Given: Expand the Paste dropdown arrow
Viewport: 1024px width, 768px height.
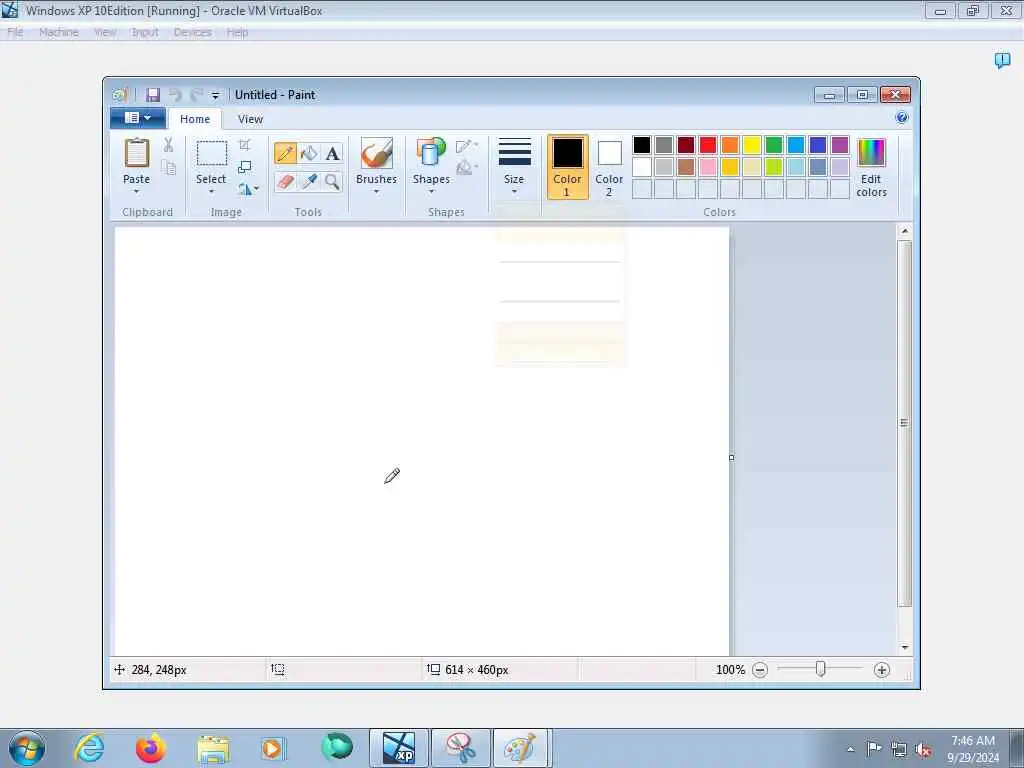Looking at the screenshot, I should pos(136,191).
